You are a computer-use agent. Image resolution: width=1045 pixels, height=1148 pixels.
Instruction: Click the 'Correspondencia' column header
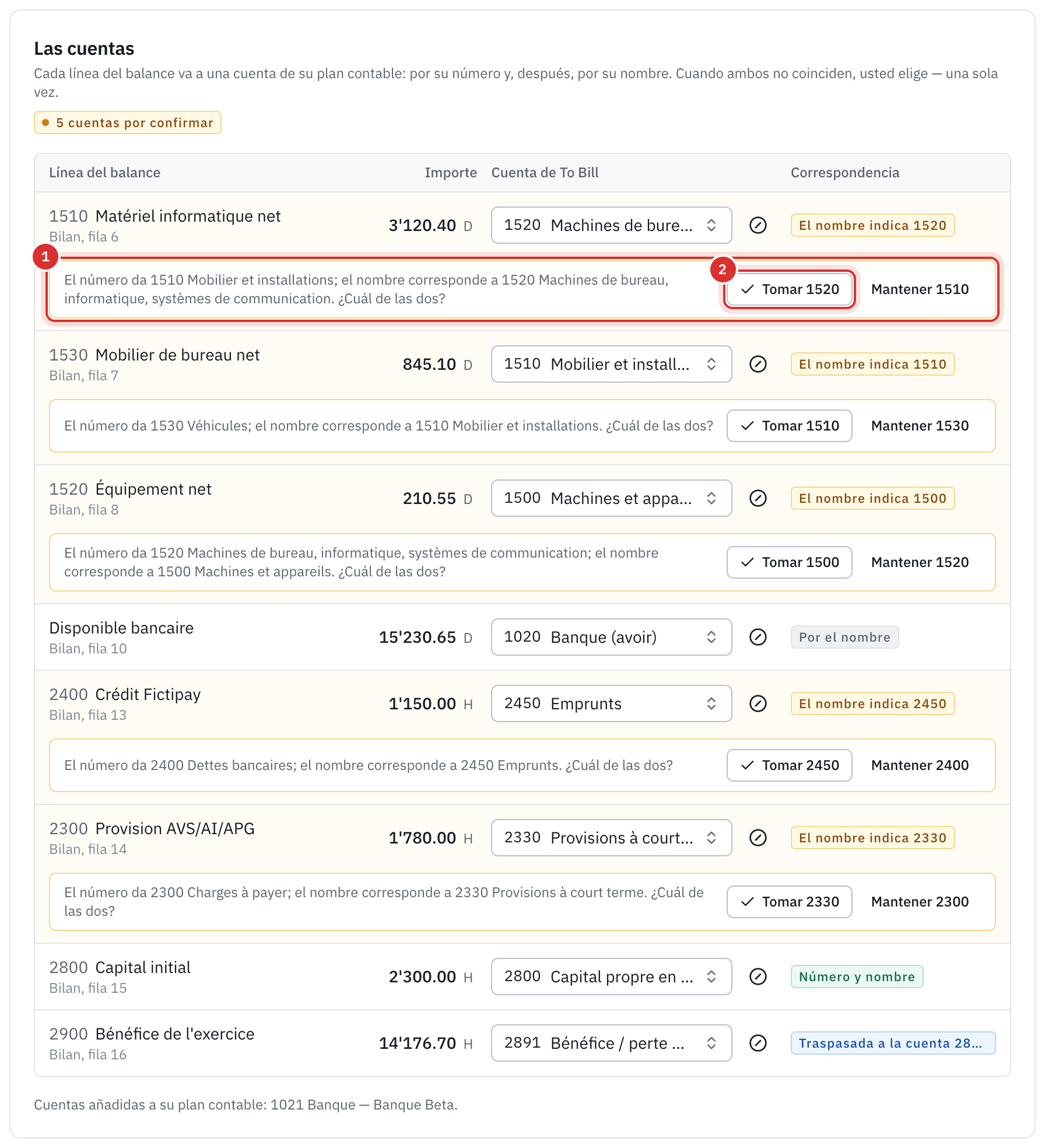[845, 173]
